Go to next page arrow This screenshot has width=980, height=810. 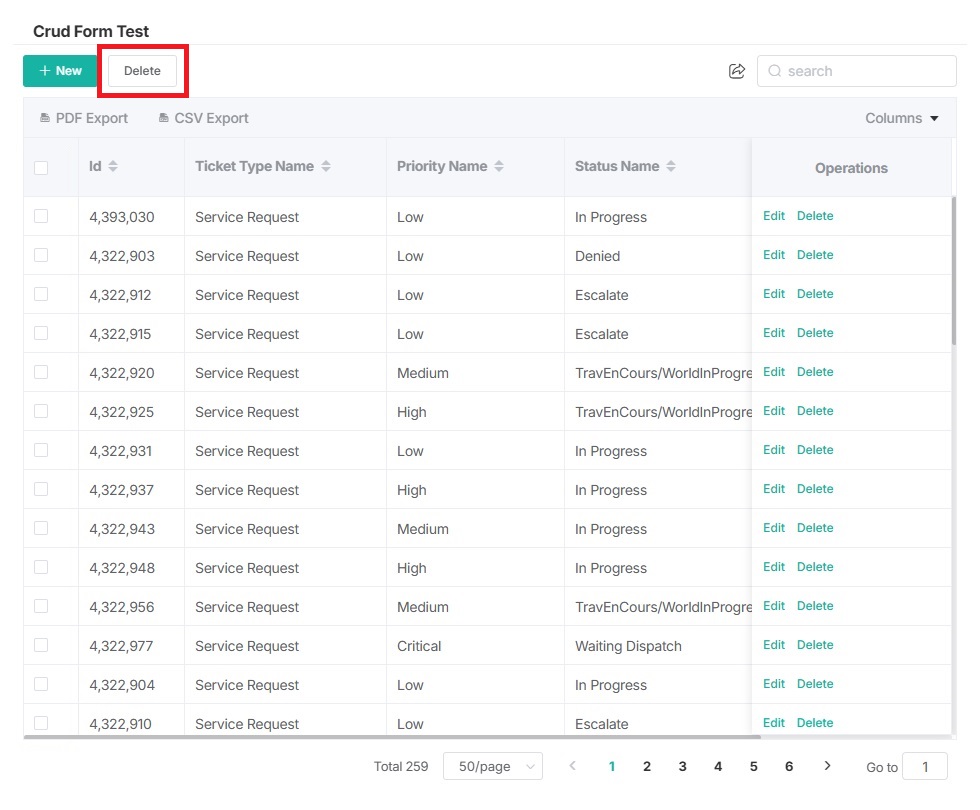coord(827,766)
